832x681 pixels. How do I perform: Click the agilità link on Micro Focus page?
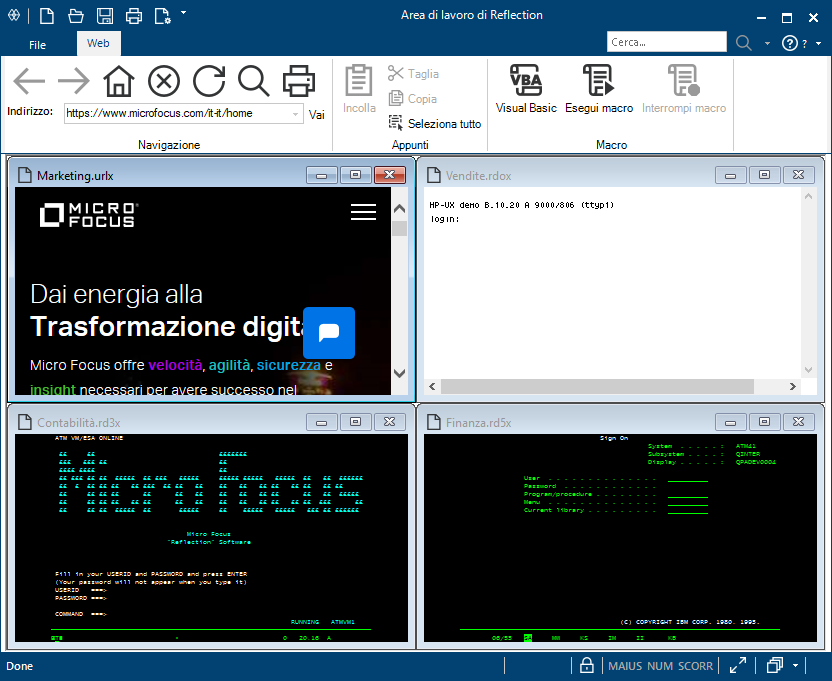click(x=229, y=365)
